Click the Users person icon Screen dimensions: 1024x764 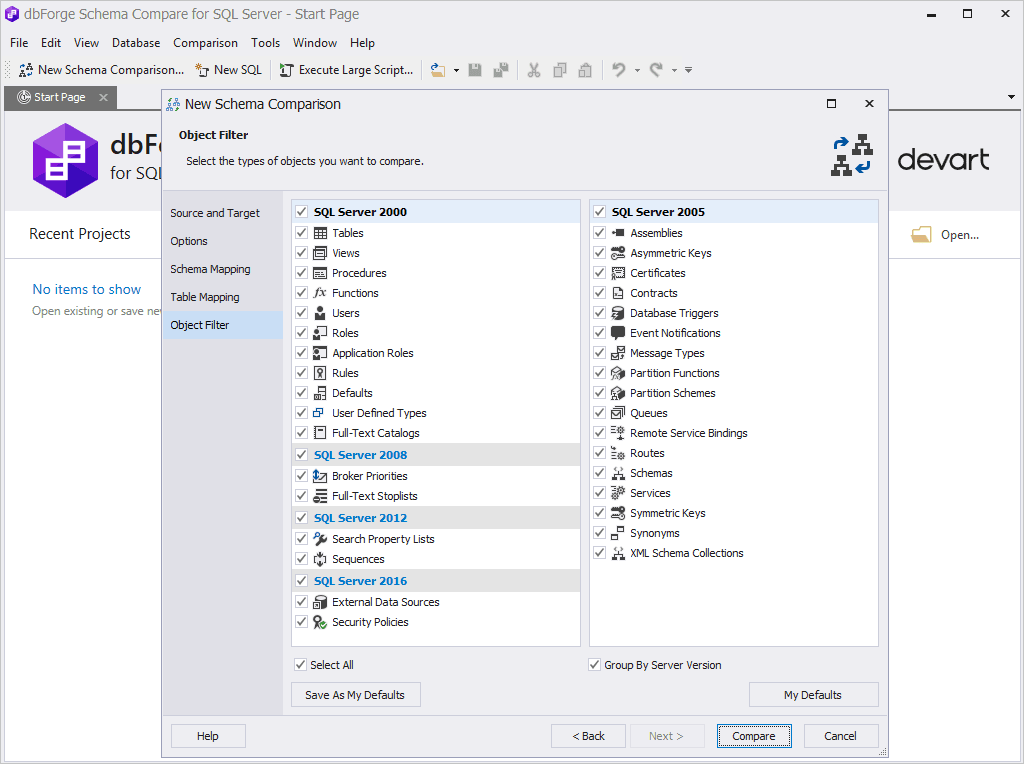tap(320, 313)
